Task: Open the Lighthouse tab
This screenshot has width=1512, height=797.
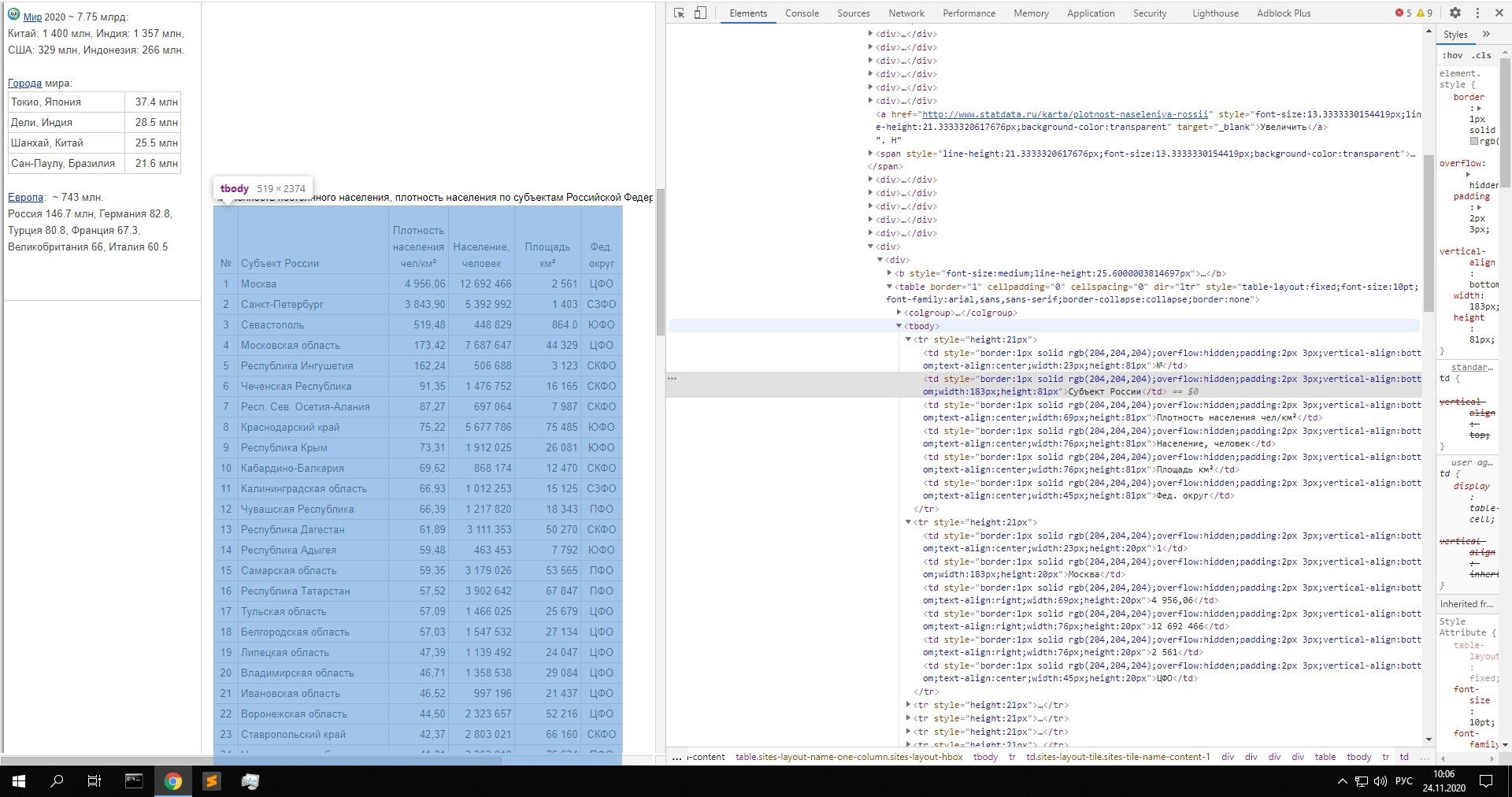Action: pyautogui.click(x=1215, y=13)
